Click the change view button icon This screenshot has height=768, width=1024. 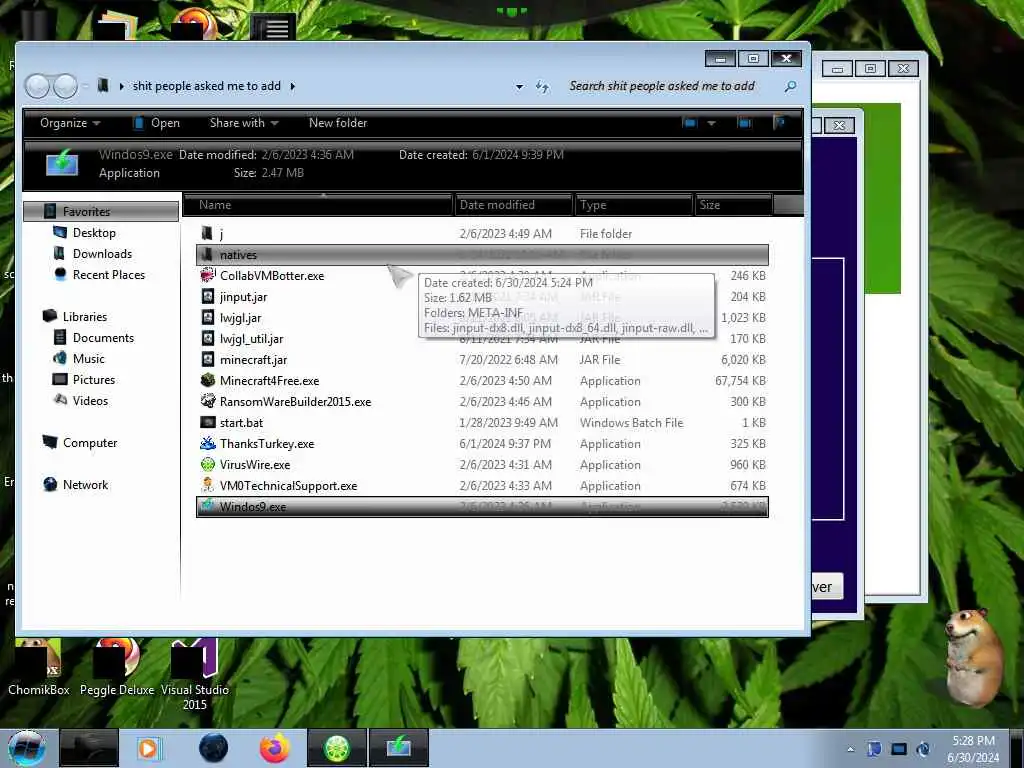(690, 123)
